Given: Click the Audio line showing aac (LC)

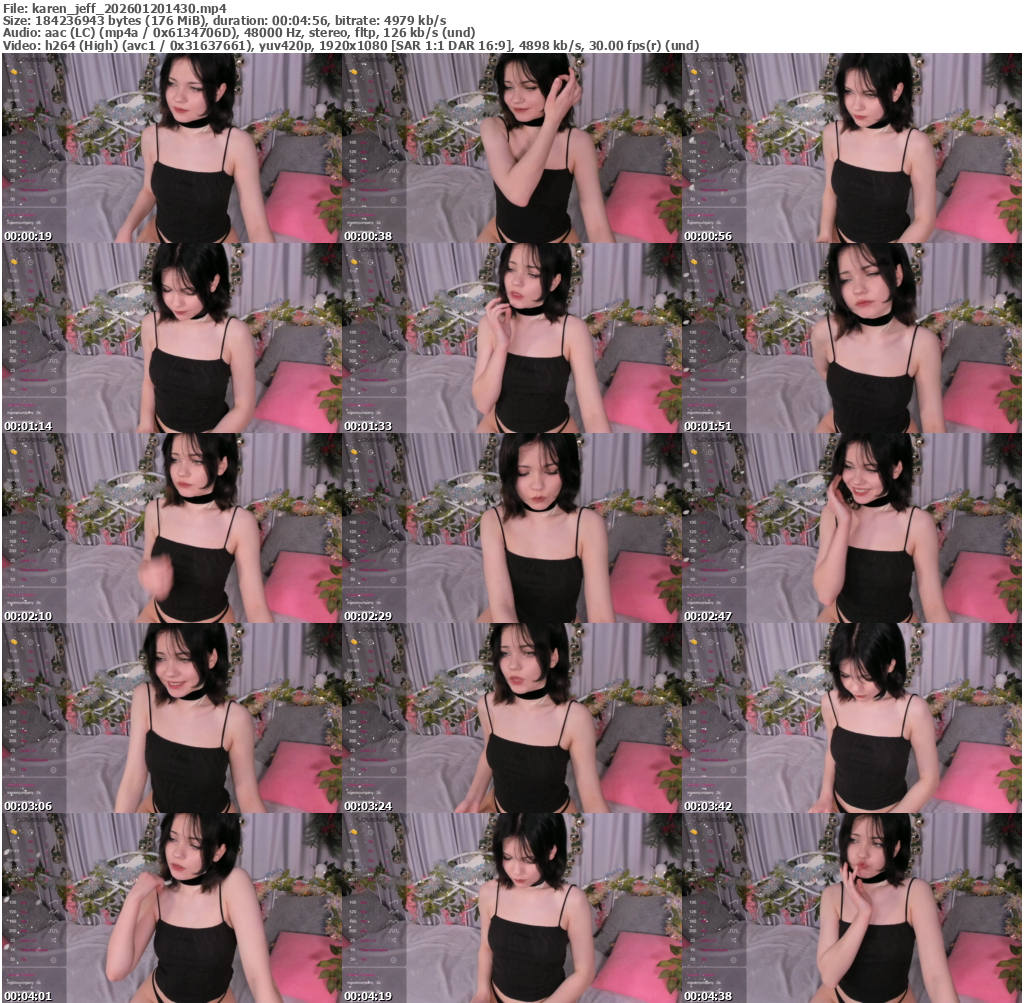Looking at the screenshot, I should pos(239,33).
